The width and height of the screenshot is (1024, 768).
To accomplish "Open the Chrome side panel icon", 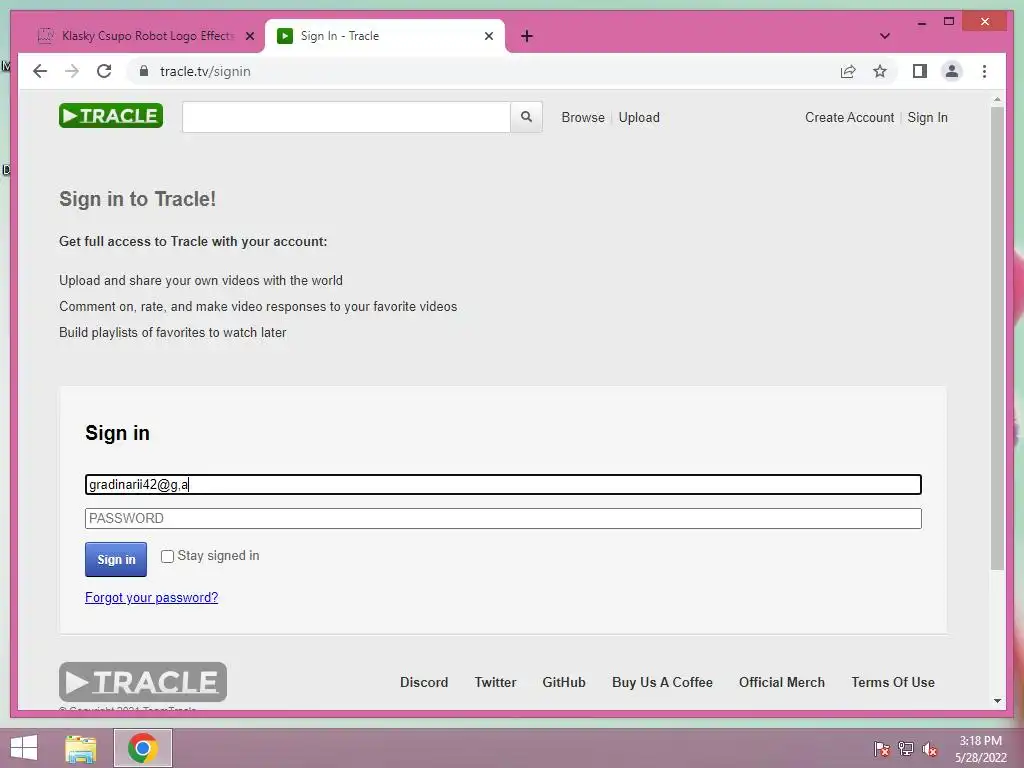I will click(920, 71).
